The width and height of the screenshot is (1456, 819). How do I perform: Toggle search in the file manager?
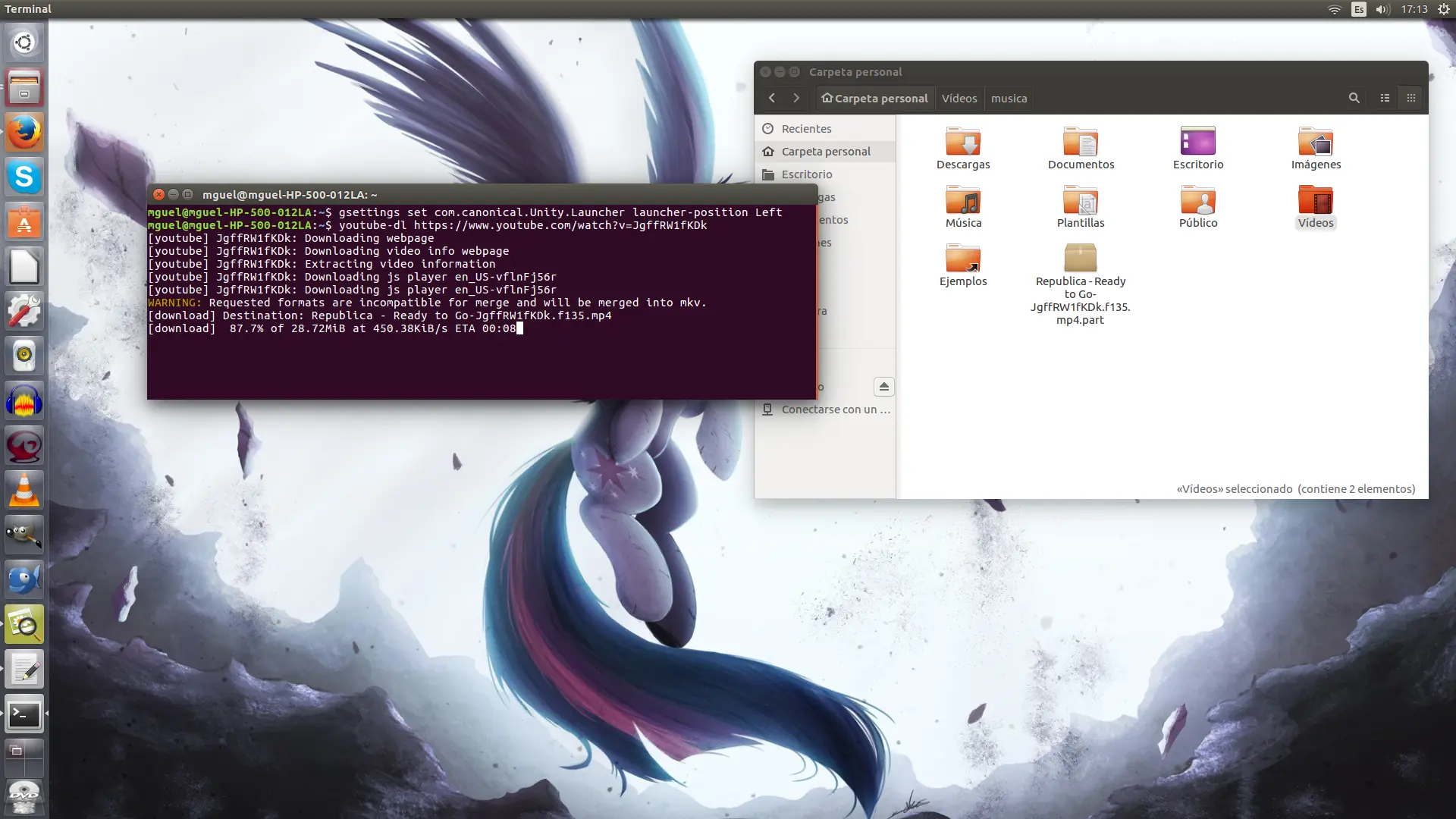pyautogui.click(x=1354, y=98)
